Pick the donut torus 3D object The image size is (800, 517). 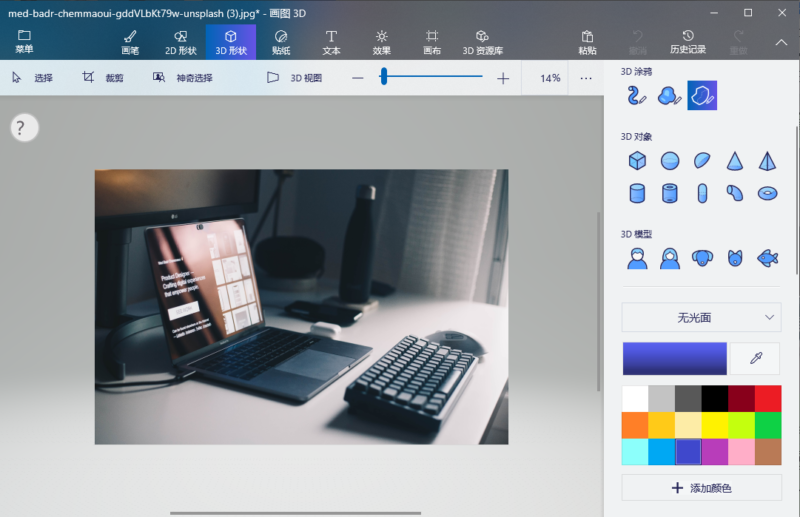click(767, 193)
